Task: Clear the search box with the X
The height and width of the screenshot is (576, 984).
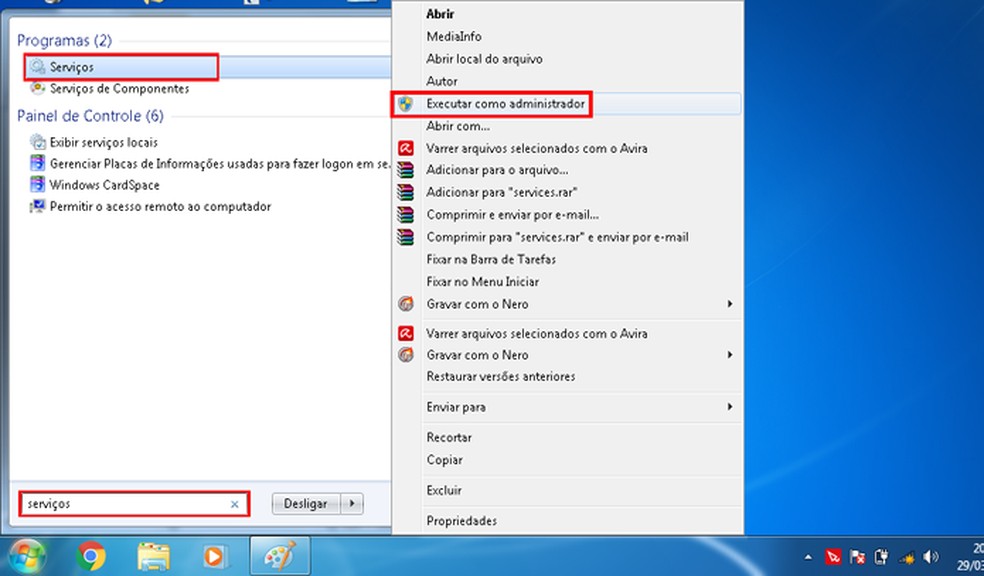Action: point(232,504)
